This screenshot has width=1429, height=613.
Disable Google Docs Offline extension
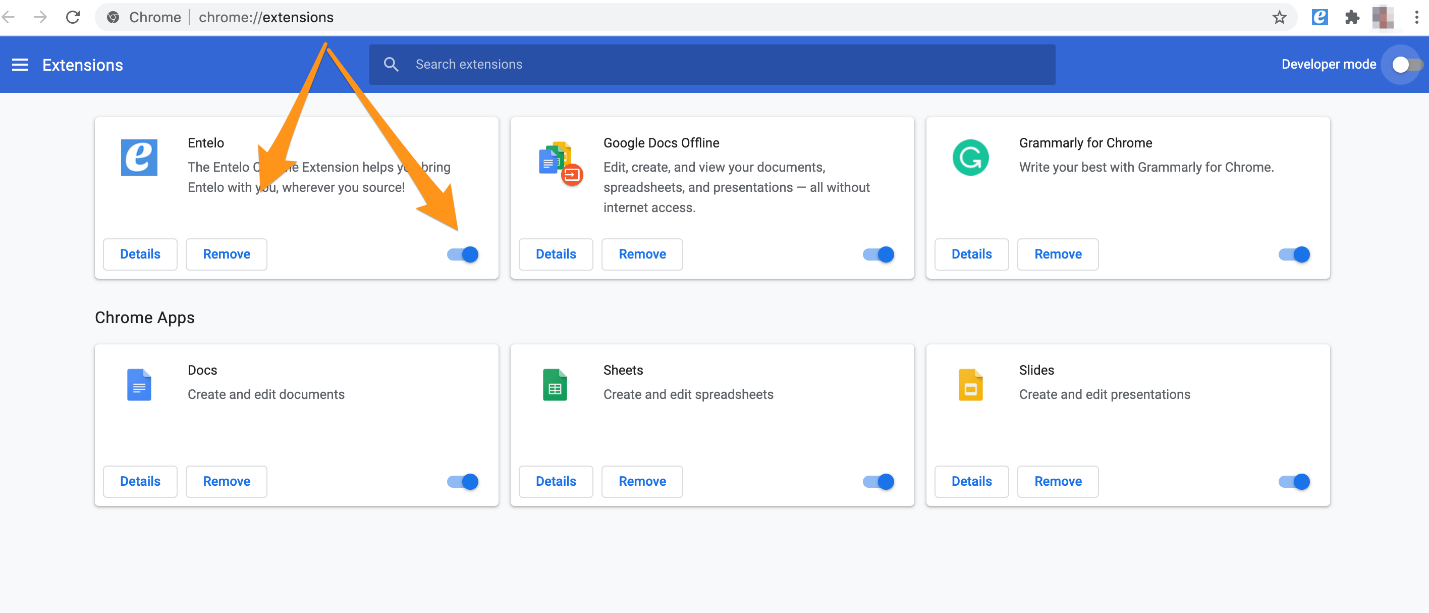click(879, 254)
